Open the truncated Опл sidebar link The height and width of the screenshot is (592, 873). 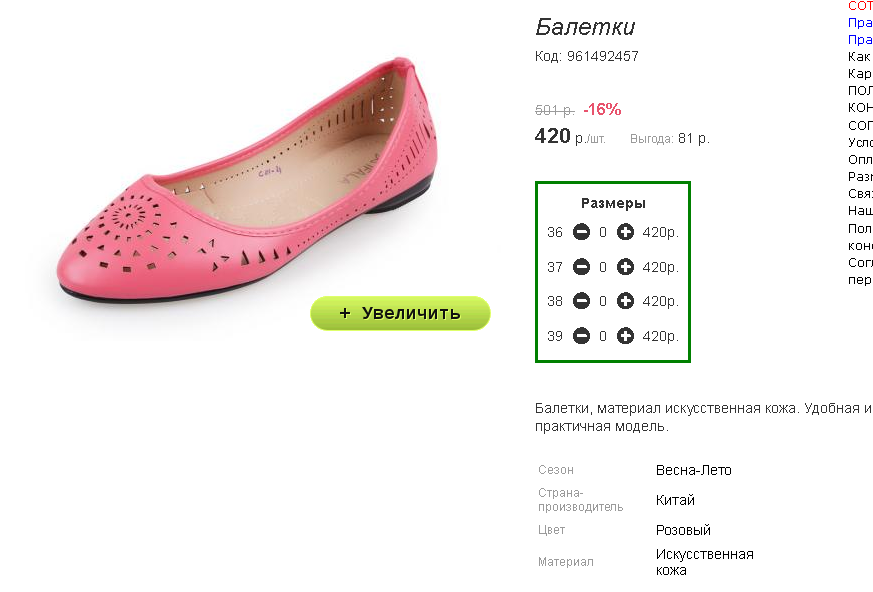tap(859, 159)
